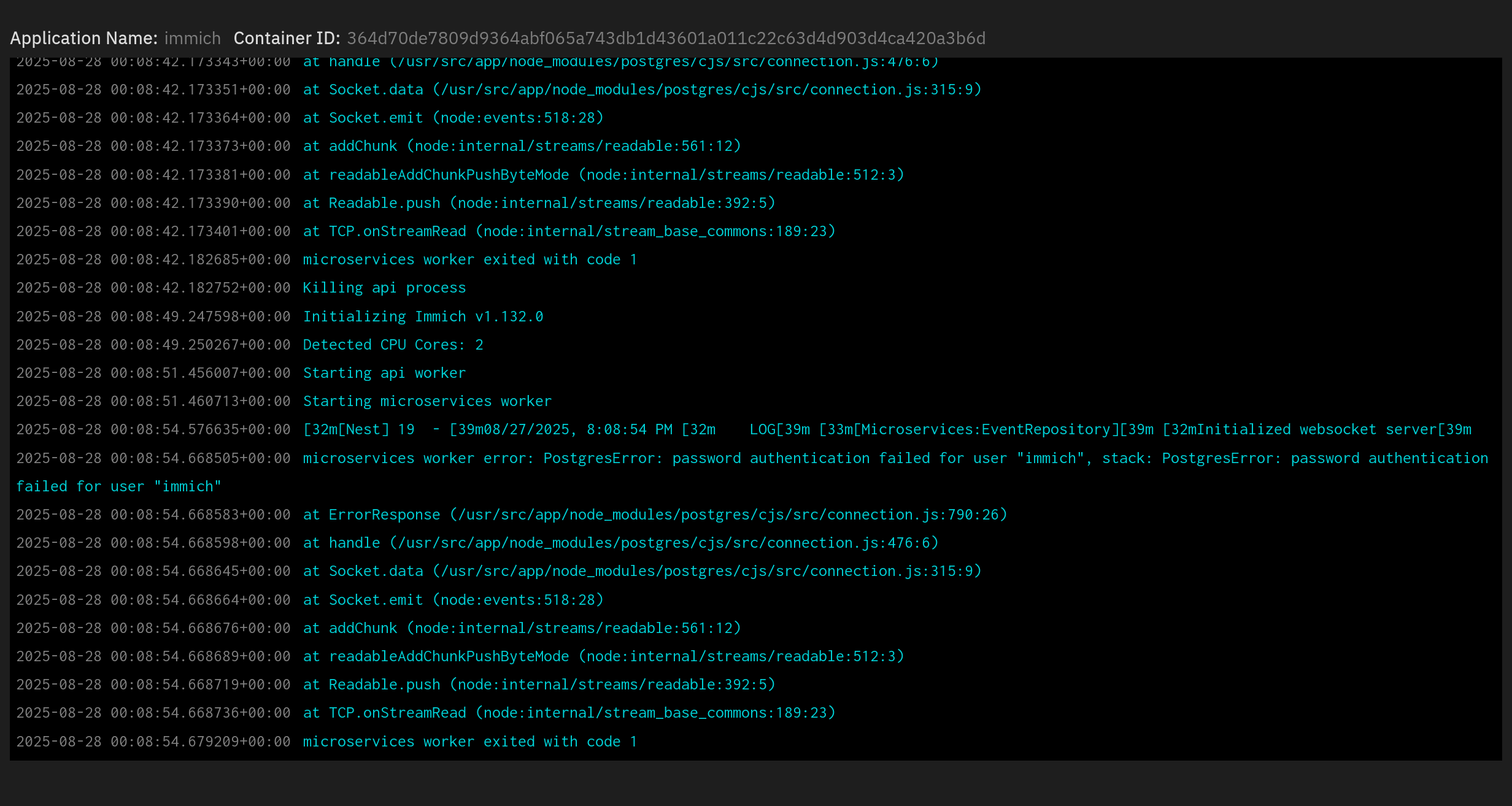Select "at addChunk" line at 00:08:54.668676
This screenshot has height=806, width=1512.
[522, 628]
